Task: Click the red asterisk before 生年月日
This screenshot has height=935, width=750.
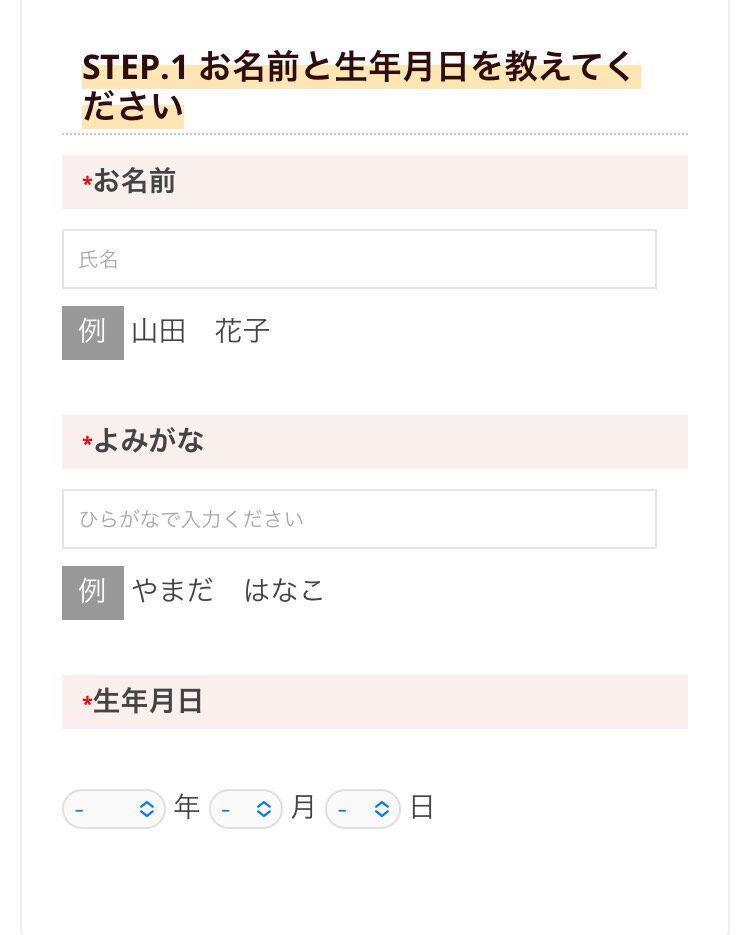Action: (x=87, y=703)
